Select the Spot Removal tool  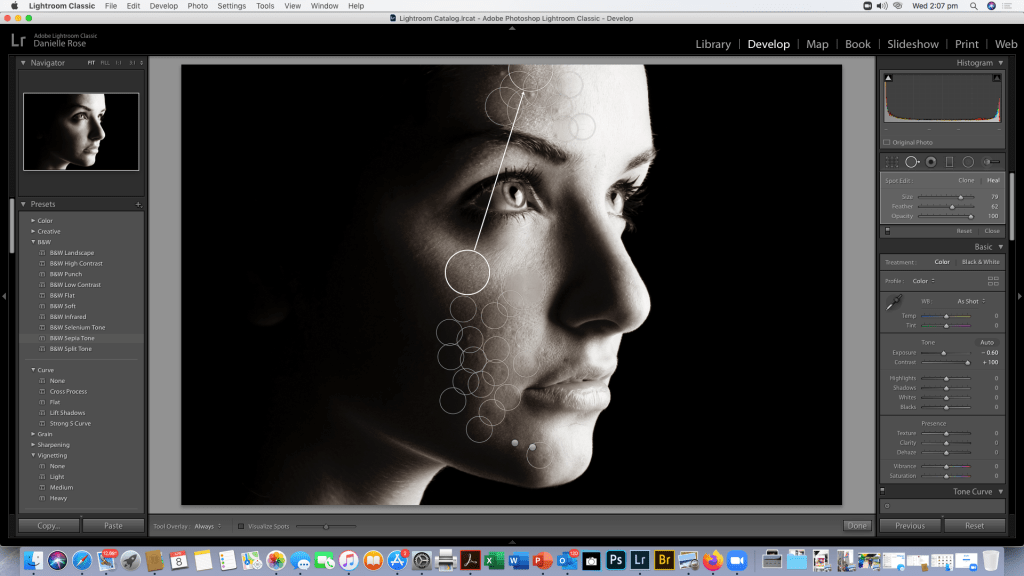(x=912, y=162)
